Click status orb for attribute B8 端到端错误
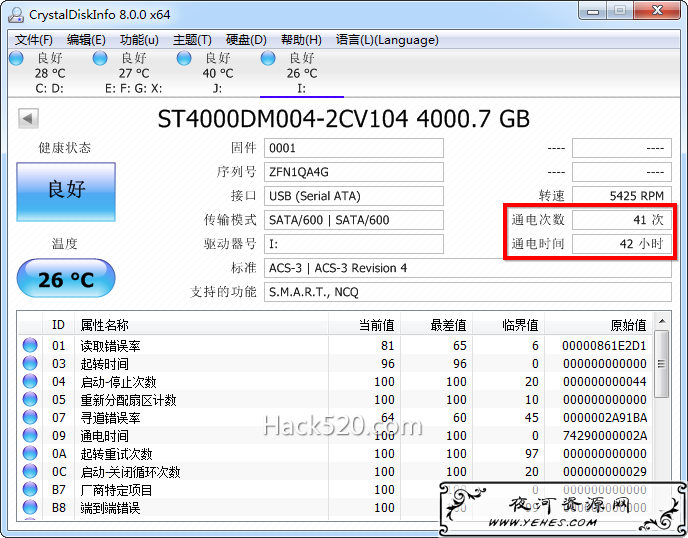The width and height of the screenshot is (688, 538). pos(30,507)
